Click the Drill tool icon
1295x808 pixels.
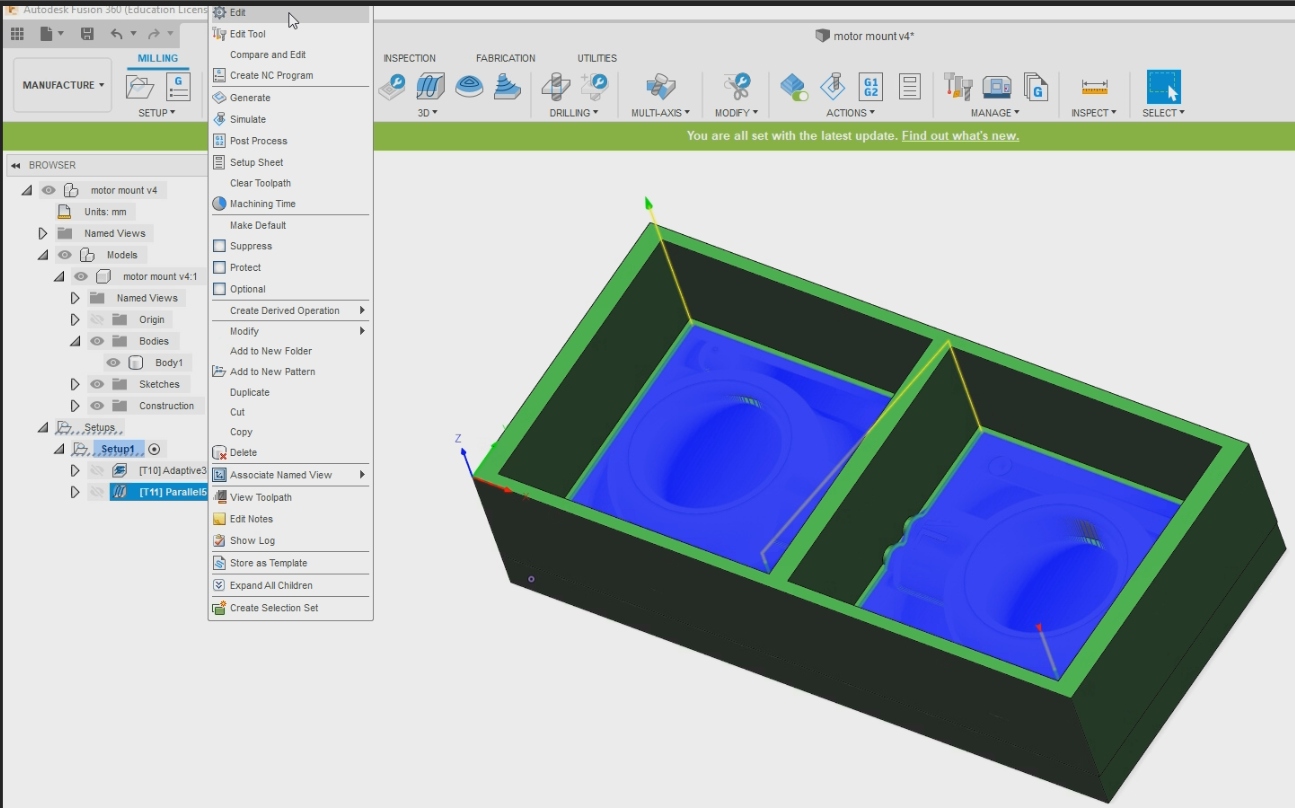555,87
